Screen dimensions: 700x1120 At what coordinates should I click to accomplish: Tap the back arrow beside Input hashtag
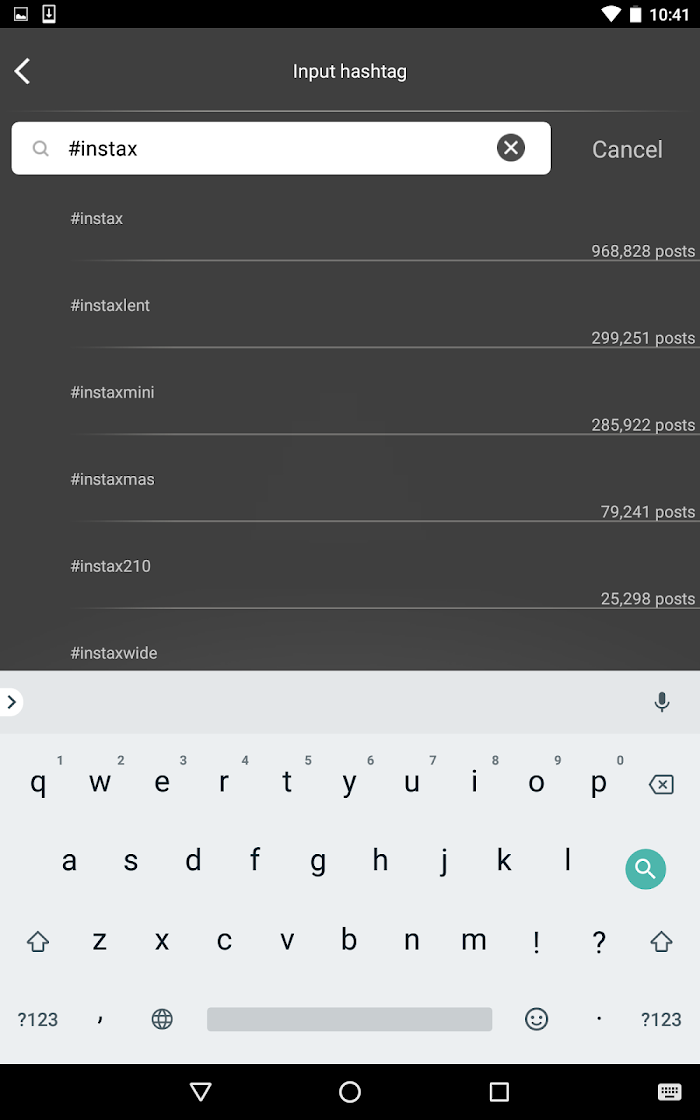(23, 71)
